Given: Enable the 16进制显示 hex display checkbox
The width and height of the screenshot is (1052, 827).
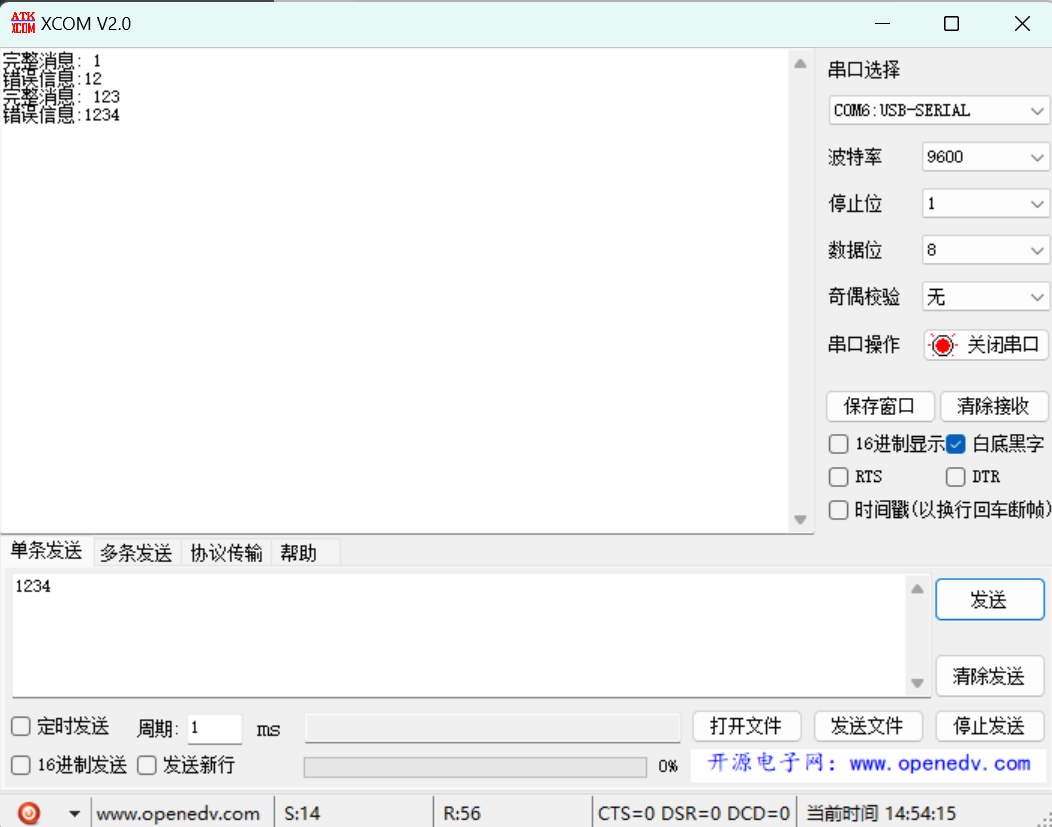Looking at the screenshot, I should click(838, 443).
